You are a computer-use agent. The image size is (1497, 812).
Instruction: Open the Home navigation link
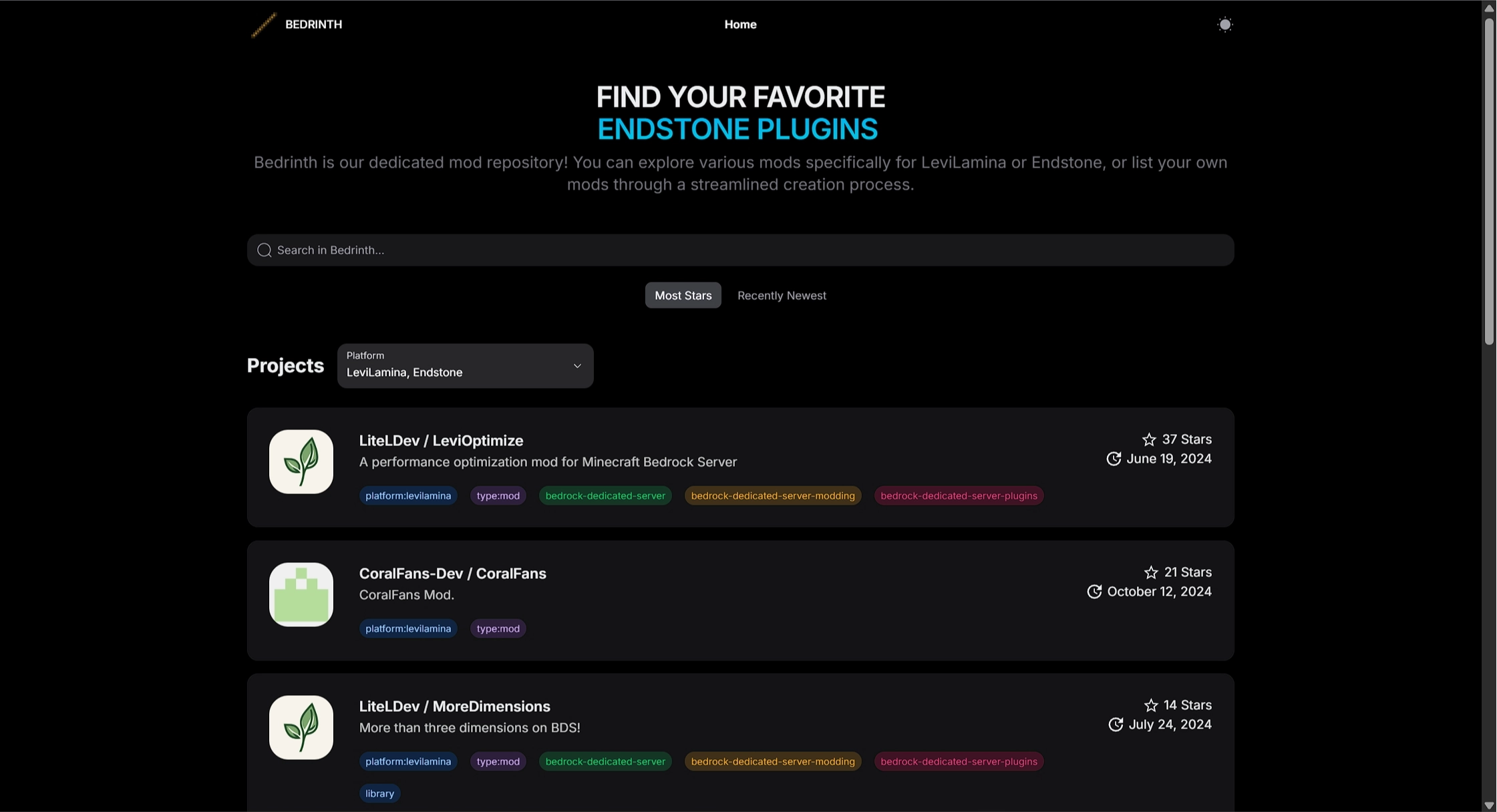coord(740,25)
